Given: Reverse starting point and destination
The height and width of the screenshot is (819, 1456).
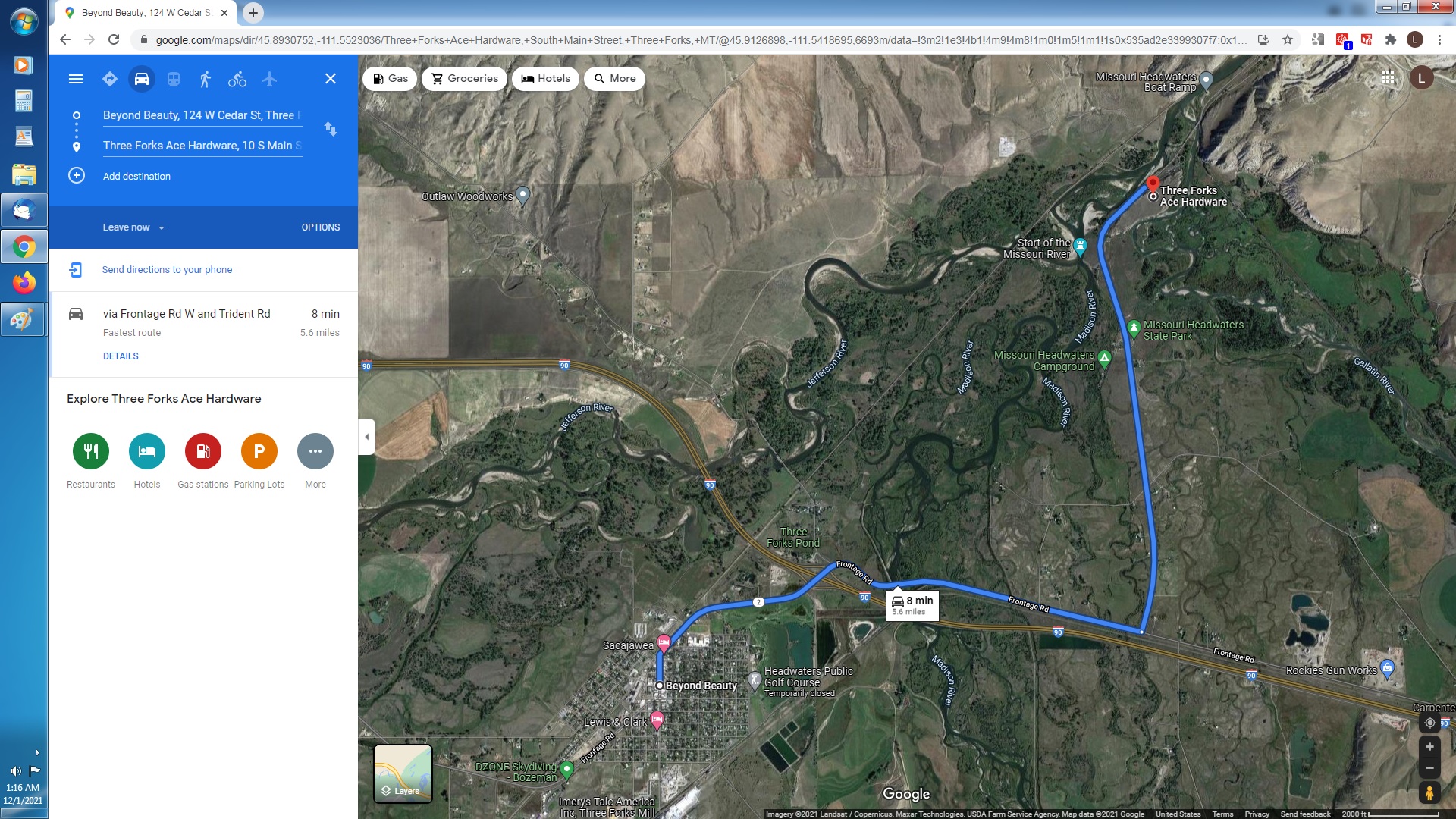Looking at the screenshot, I should tap(331, 129).
